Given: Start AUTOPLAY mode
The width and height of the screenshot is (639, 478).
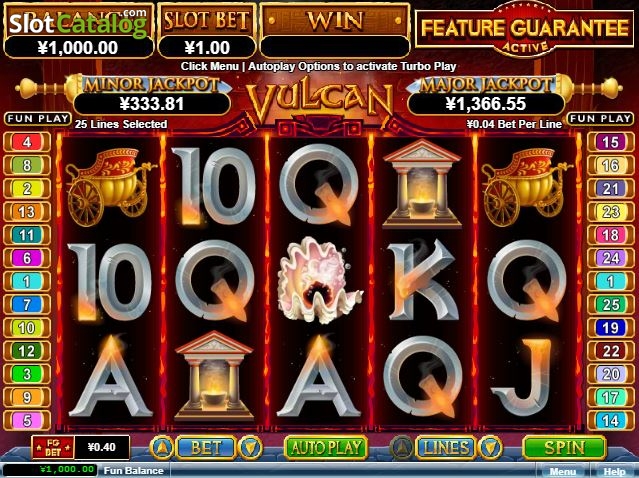Looking at the screenshot, I should [x=326, y=447].
